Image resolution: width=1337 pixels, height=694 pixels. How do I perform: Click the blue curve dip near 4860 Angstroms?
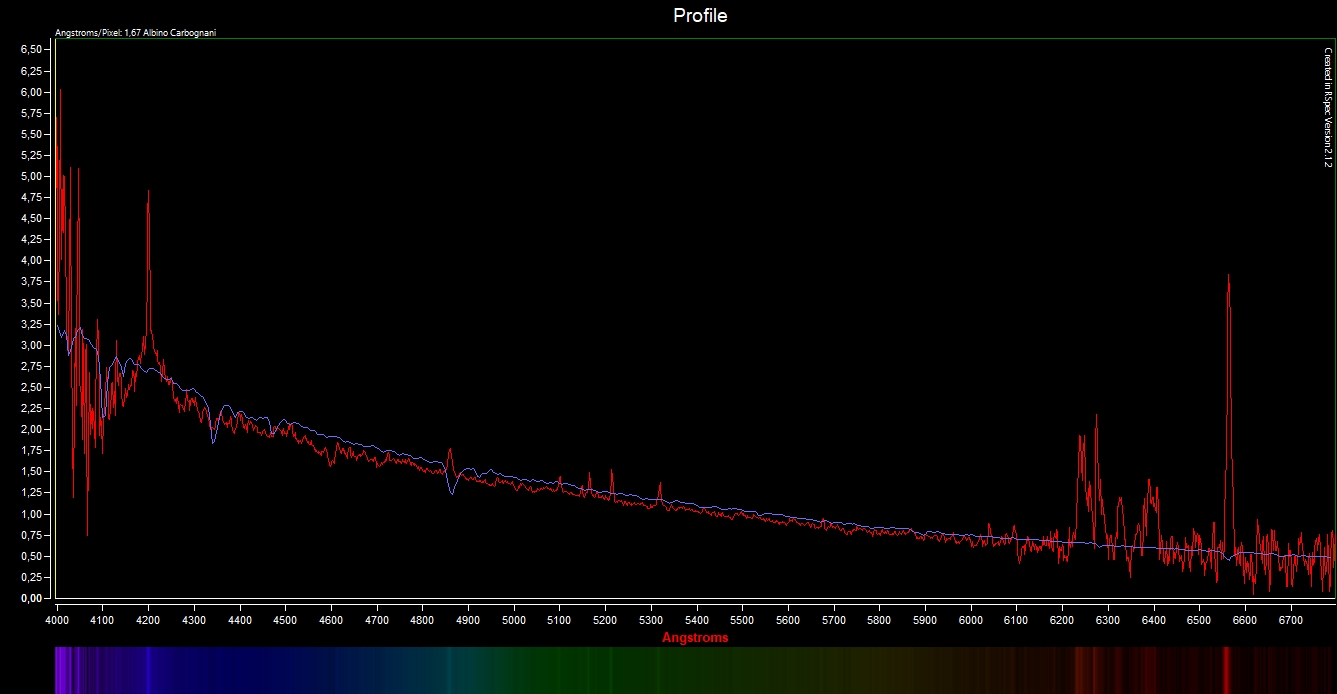point(452,490)
